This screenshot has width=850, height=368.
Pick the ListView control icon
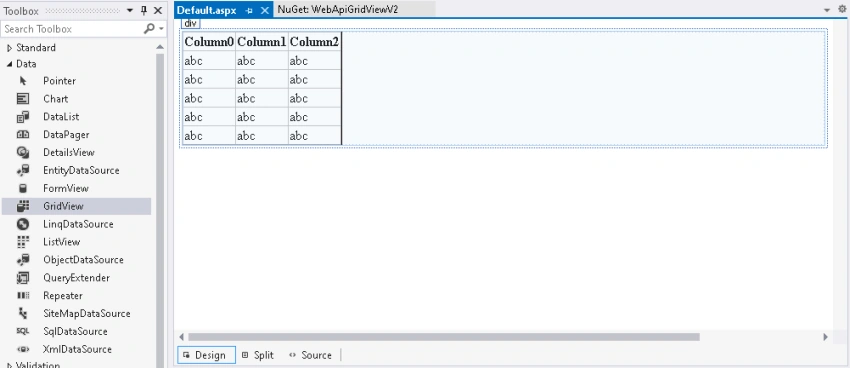click(23, 242)
